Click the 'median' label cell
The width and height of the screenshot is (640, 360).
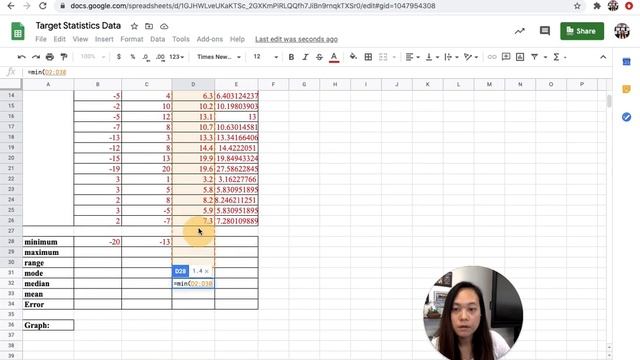[x=48, y=284]
